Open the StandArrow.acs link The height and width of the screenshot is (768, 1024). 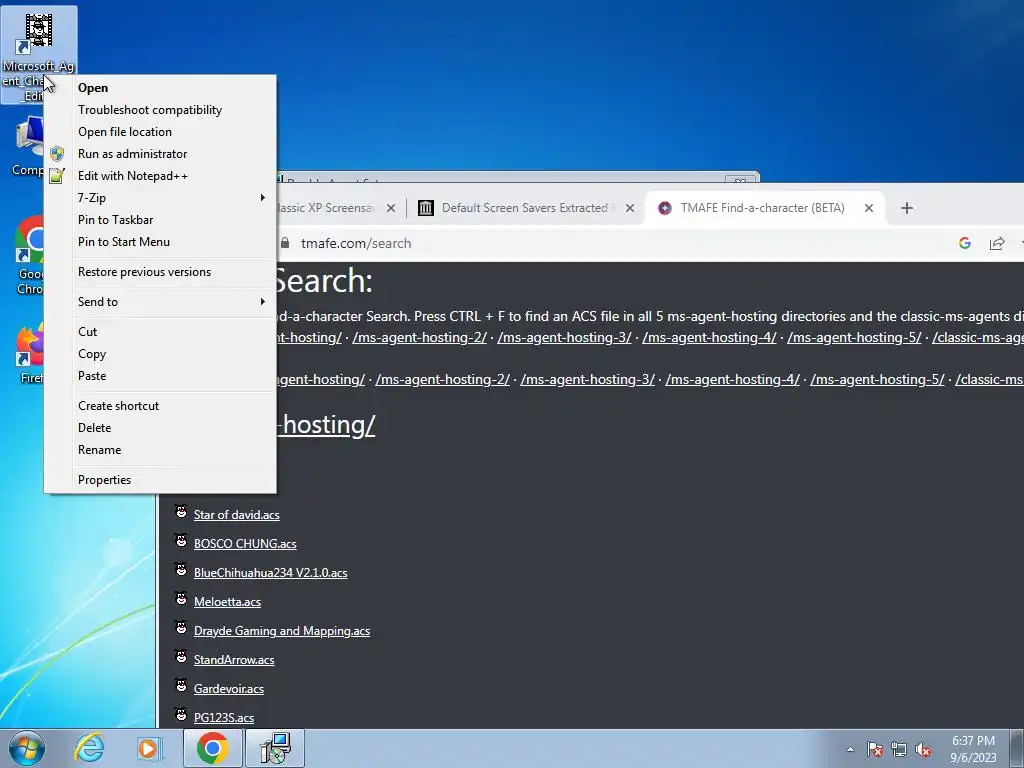point(234,660)
